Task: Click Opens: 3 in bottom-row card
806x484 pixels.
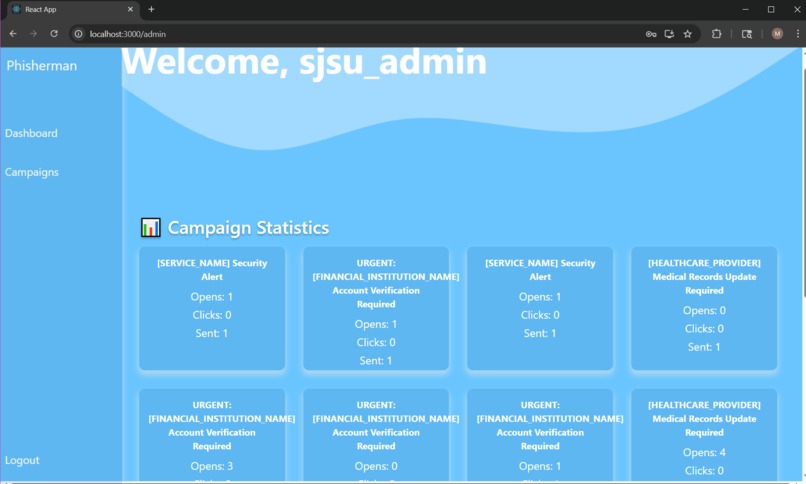Action: 212,466
